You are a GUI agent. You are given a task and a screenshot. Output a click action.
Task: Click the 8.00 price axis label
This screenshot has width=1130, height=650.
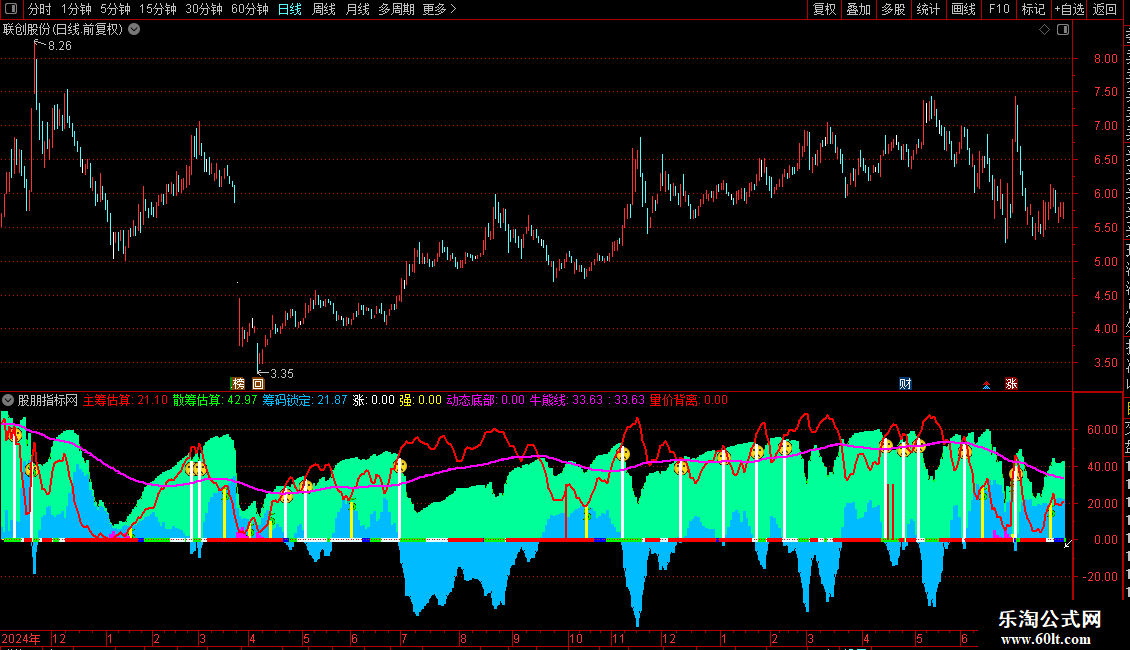coord(1105,59)
